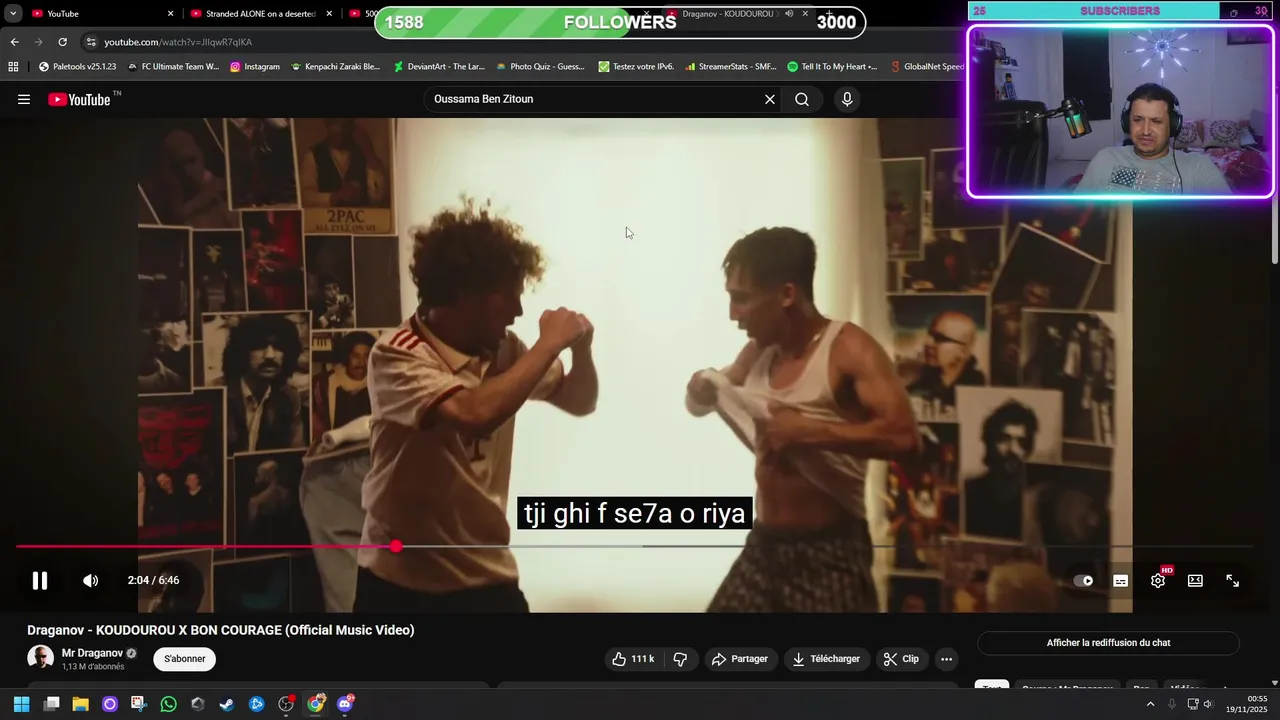The height and width of the screenshot is (720, 1280).
Task: Open the tab search dropdown arrow
Action: tap(13, 14)
